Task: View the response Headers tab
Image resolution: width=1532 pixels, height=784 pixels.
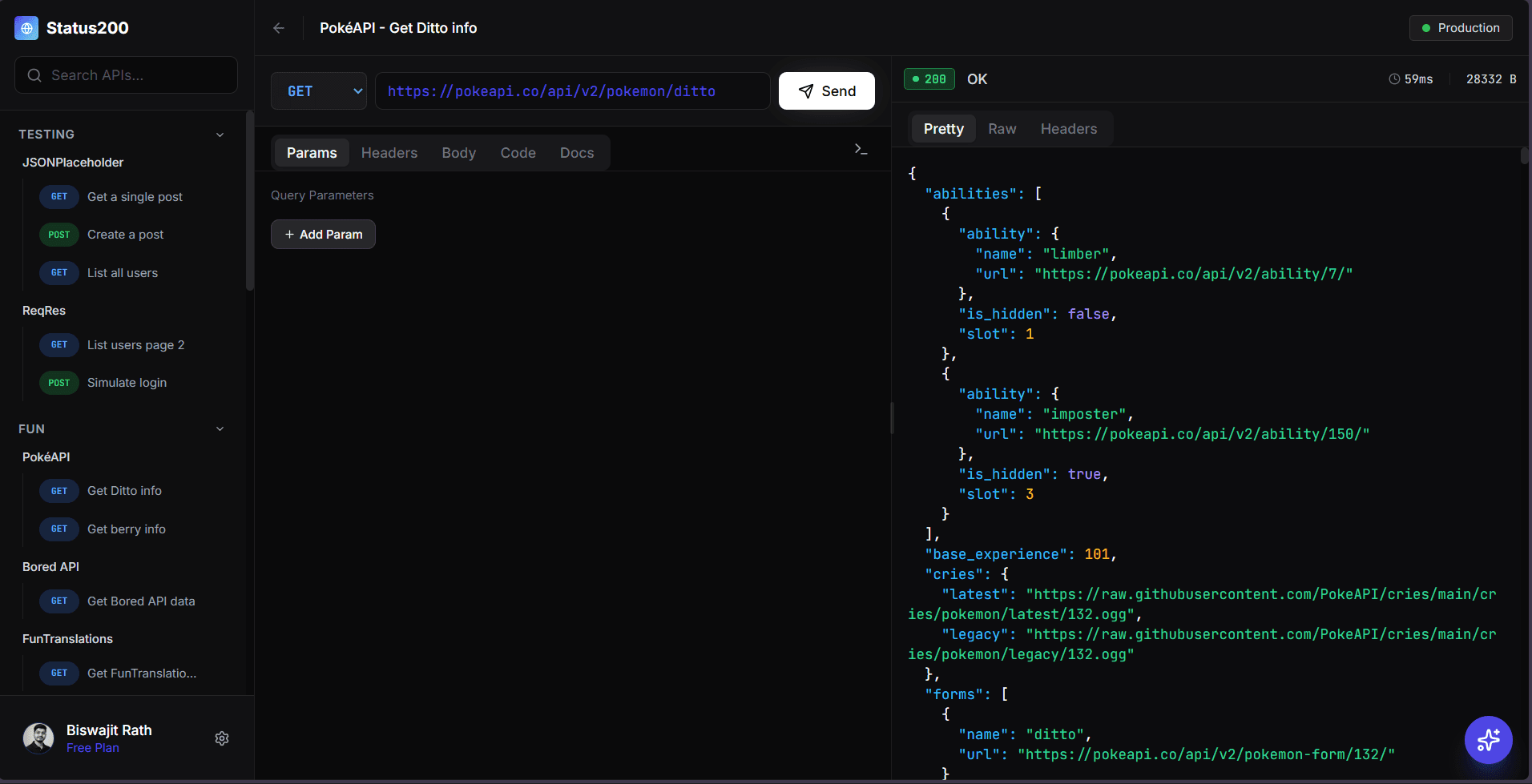Action: 1069,129
